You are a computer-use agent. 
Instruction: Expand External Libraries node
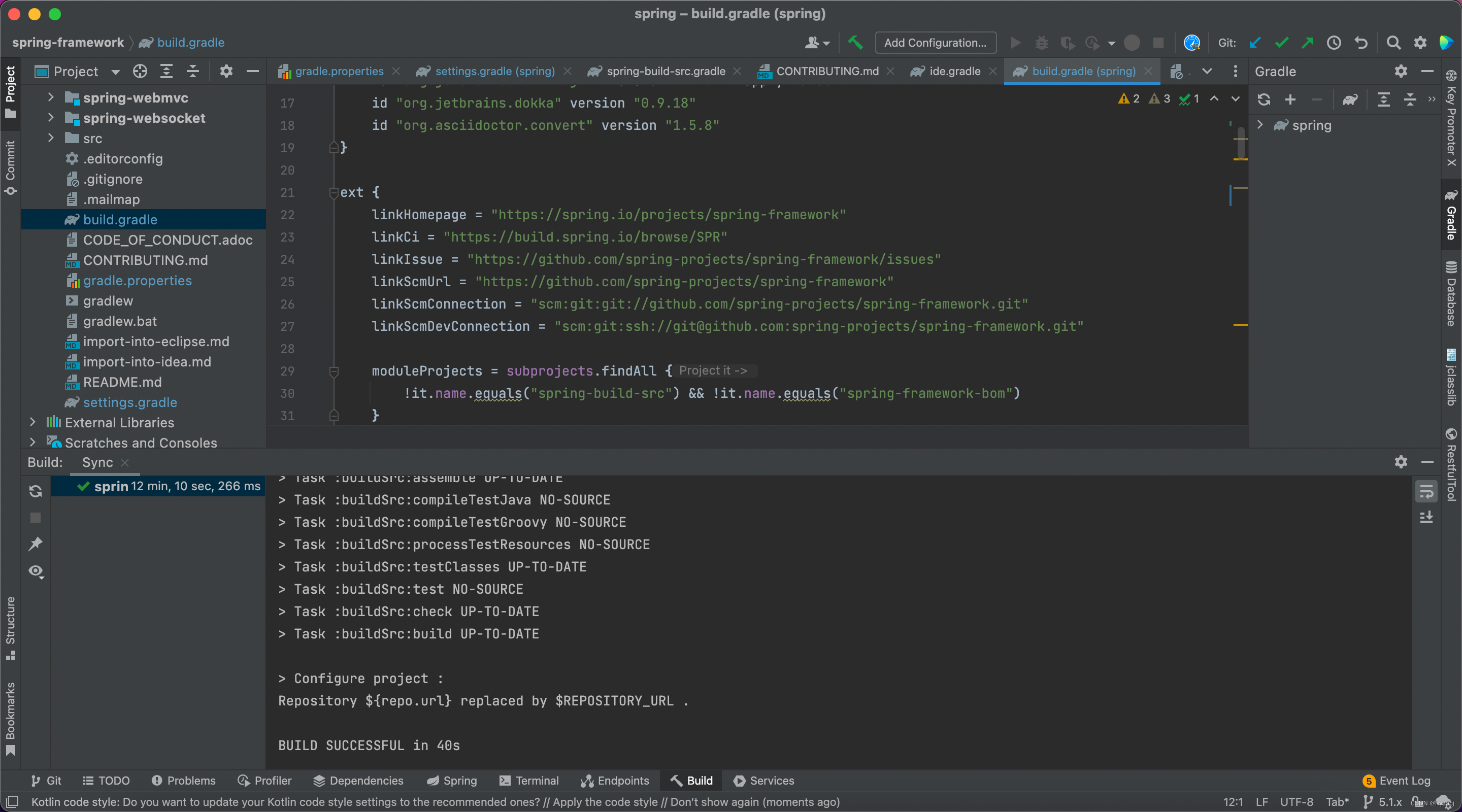click(x=32, y=422)
